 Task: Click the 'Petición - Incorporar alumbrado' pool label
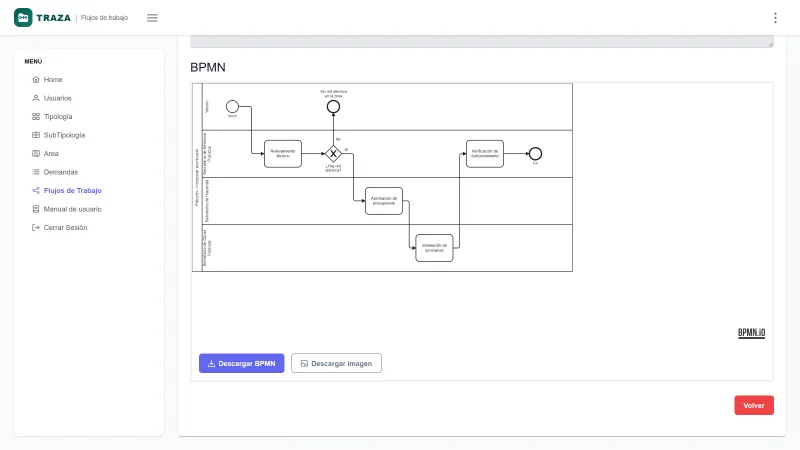[197, 177]
